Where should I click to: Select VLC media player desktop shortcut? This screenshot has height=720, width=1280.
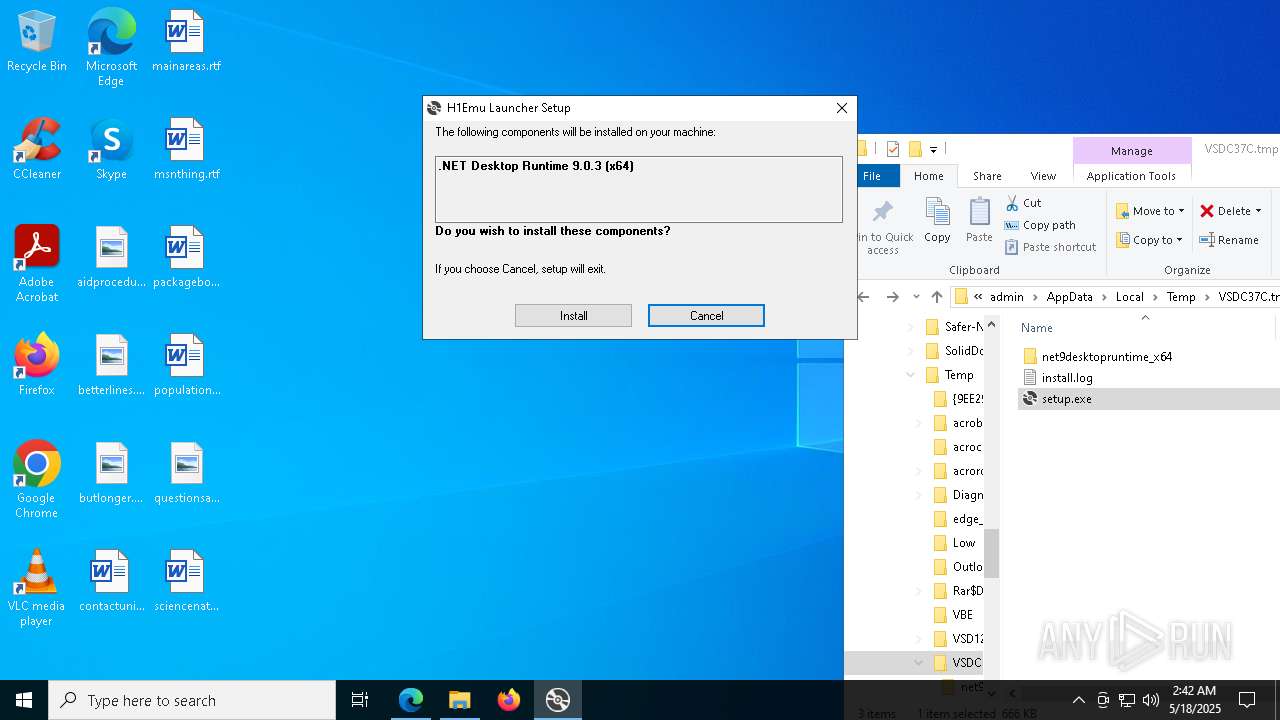point(37,588)
